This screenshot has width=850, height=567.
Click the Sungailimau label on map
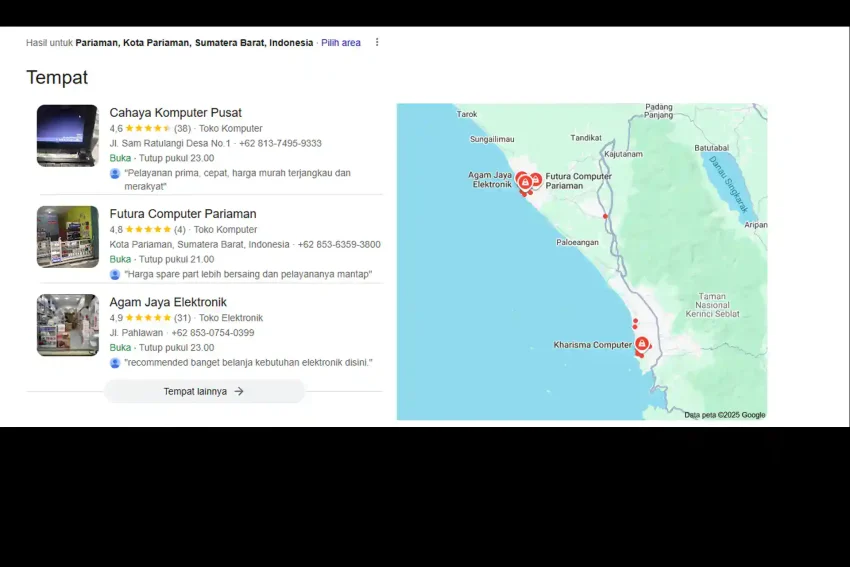[x=492, y=139]
